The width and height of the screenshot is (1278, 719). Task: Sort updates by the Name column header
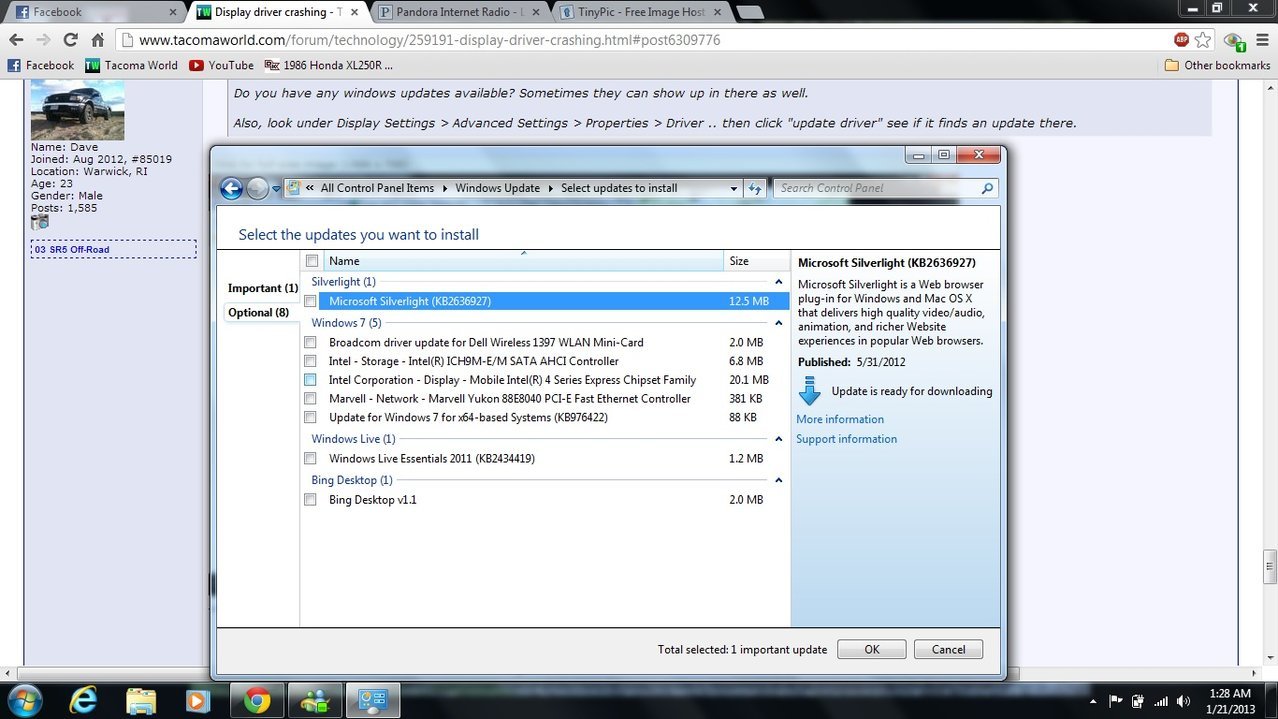522,261
